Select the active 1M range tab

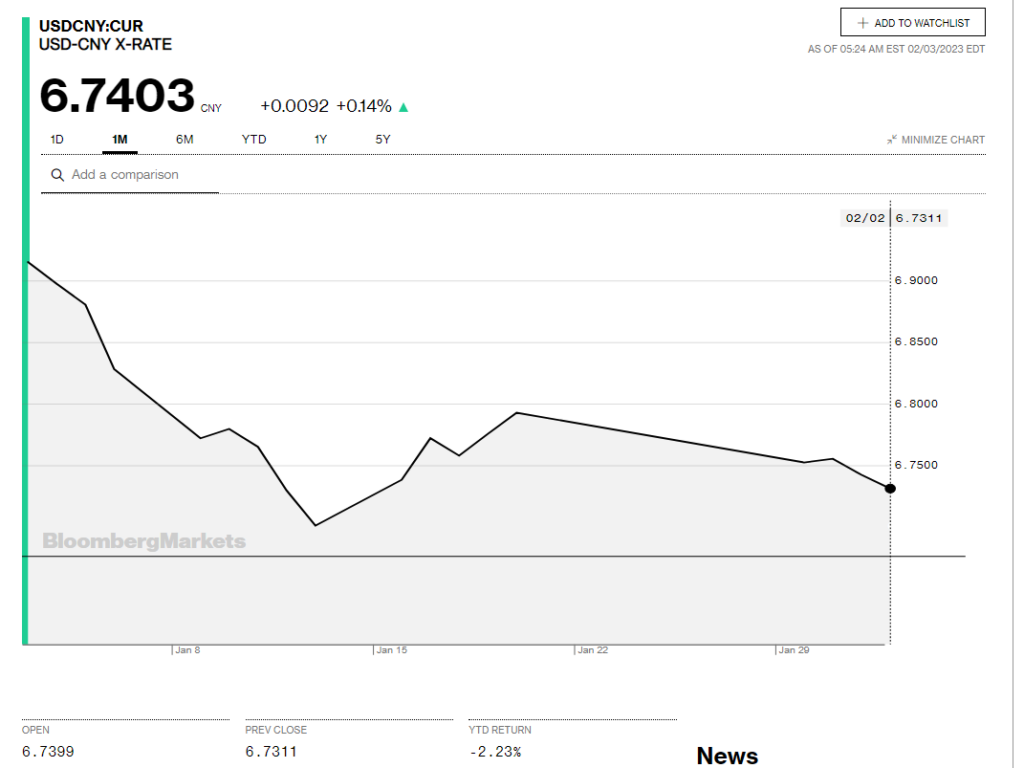[x=120, y=139]
